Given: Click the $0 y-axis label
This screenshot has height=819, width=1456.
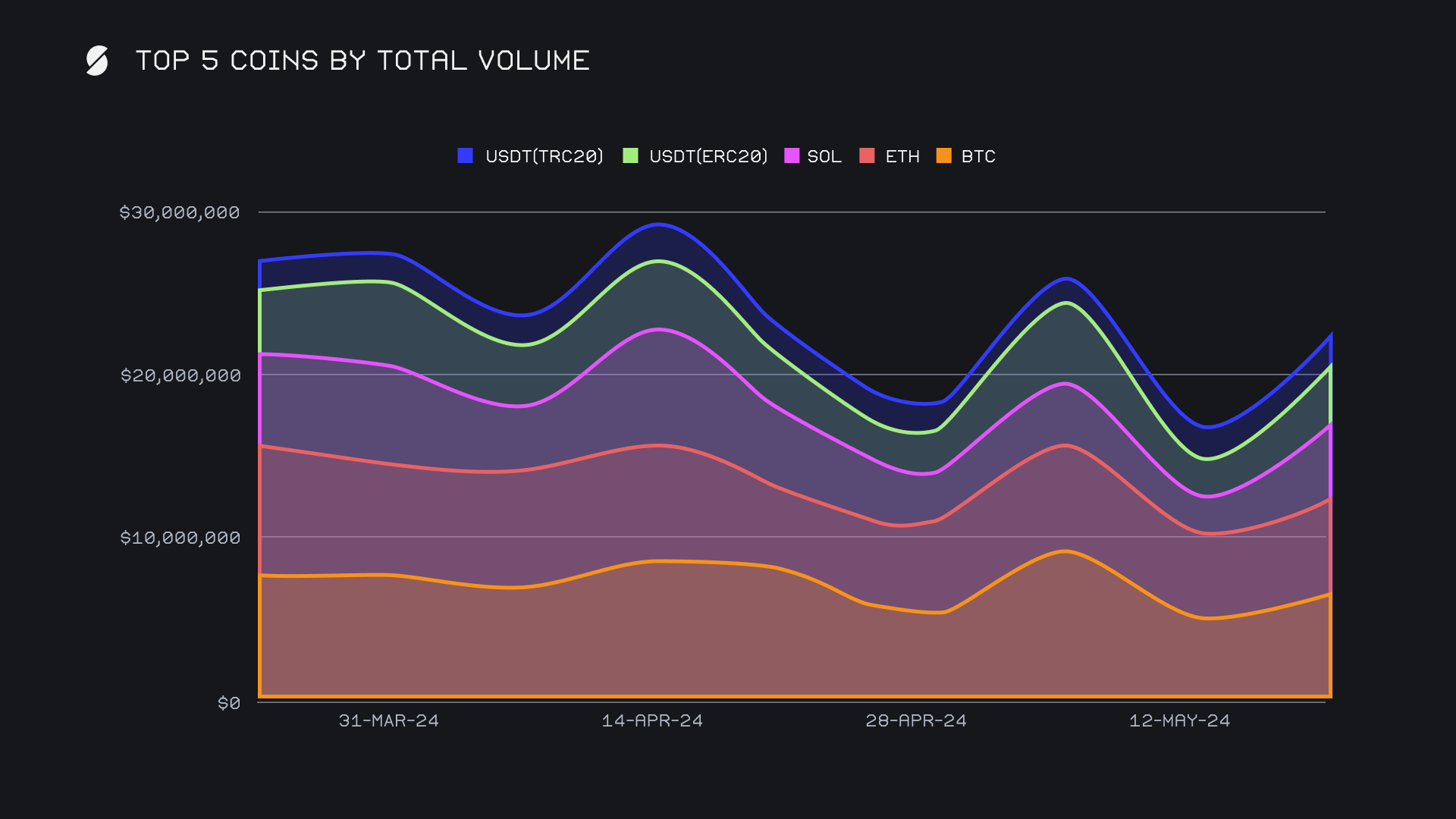Looking at the screenshot, I should (229, 703).
